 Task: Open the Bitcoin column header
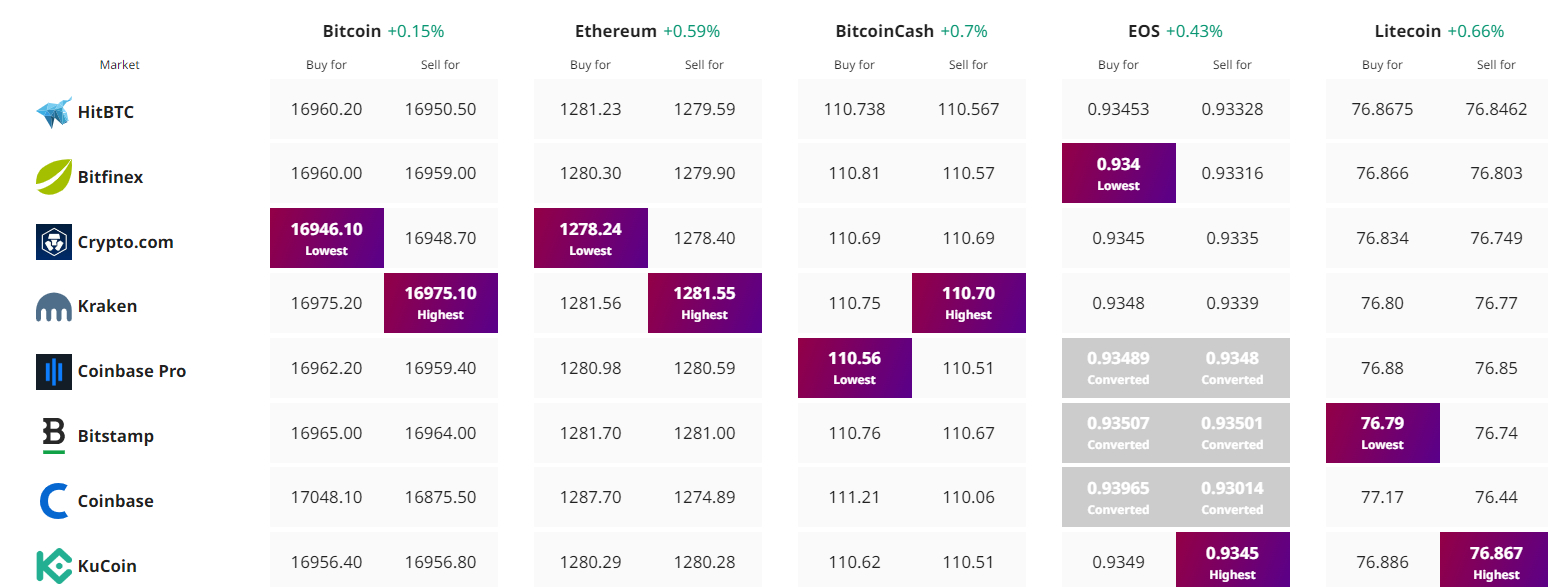click(x=352, y=31)
